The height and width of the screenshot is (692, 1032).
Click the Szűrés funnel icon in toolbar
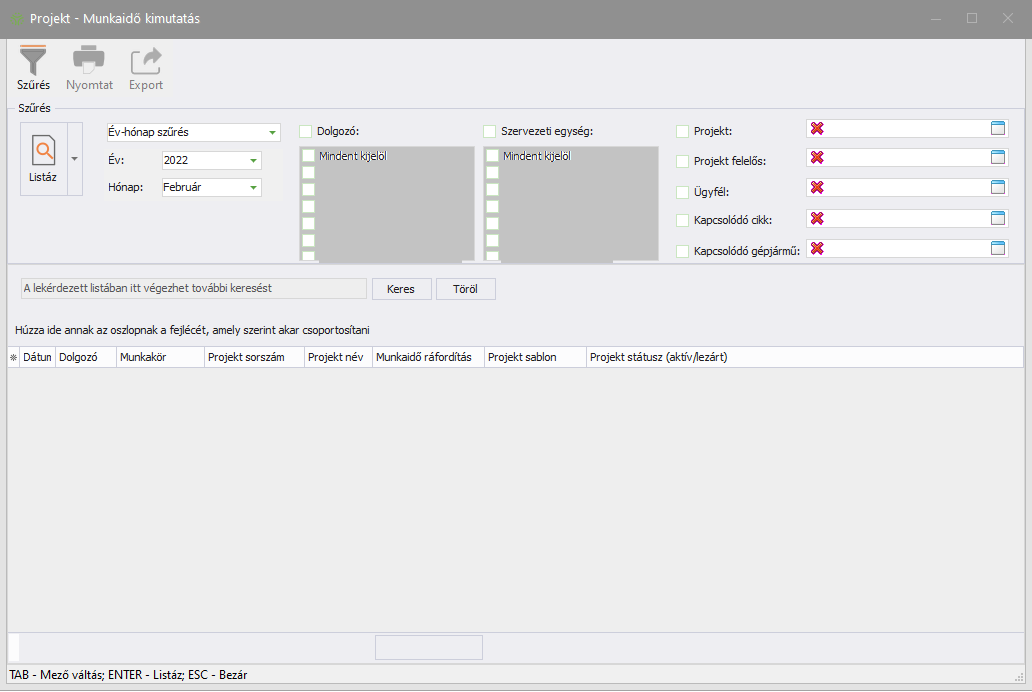pos(33,61)
